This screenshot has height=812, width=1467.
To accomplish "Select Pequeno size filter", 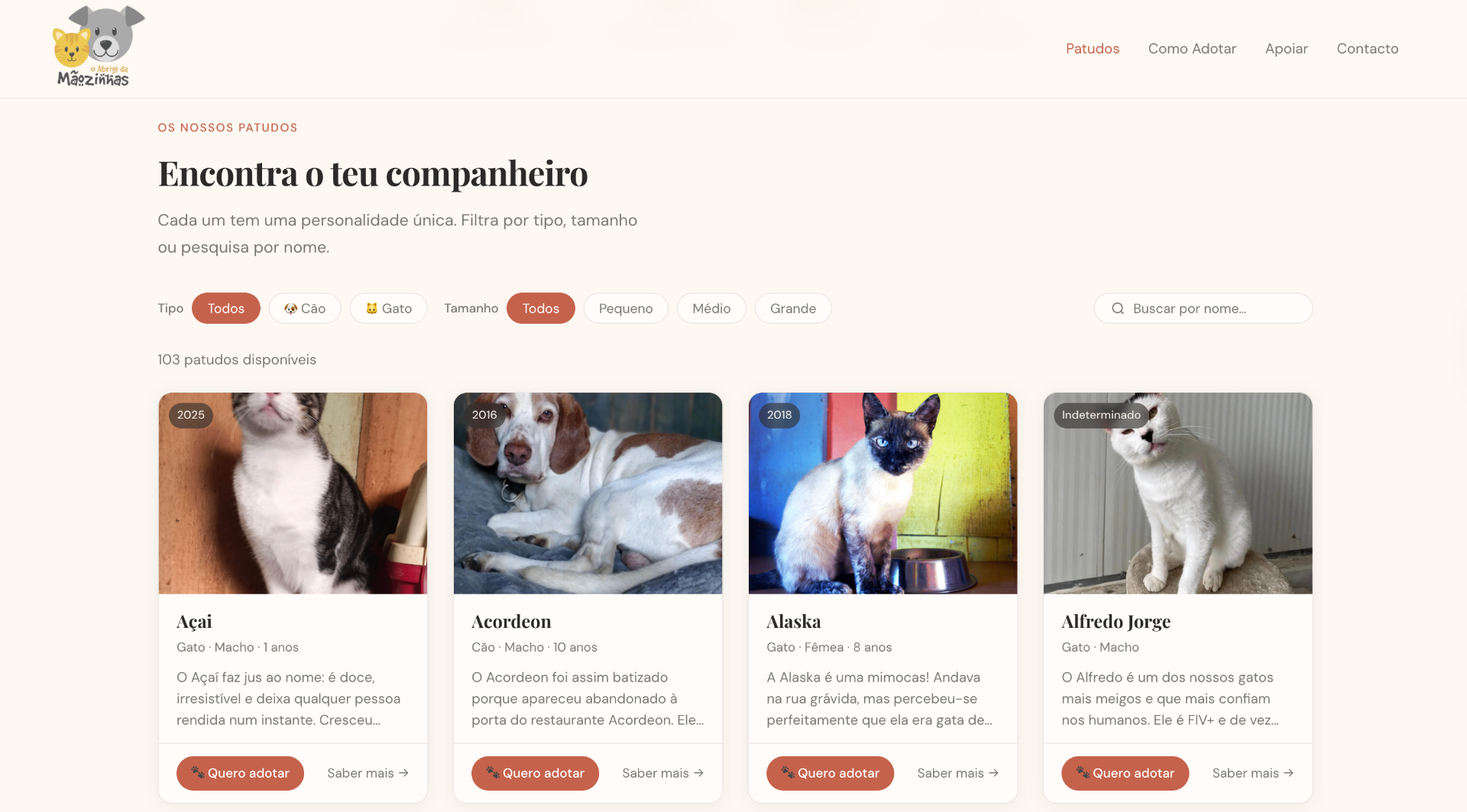I will (x=626, y=309).
